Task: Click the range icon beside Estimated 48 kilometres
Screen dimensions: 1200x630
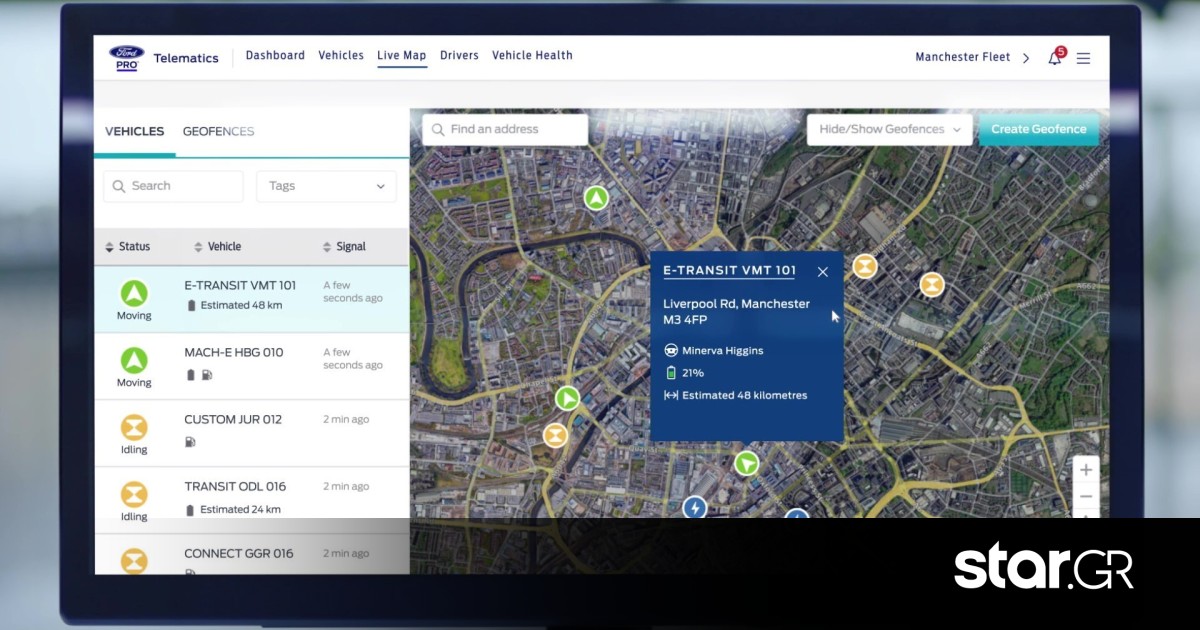Action: click(x=670, y=396)
